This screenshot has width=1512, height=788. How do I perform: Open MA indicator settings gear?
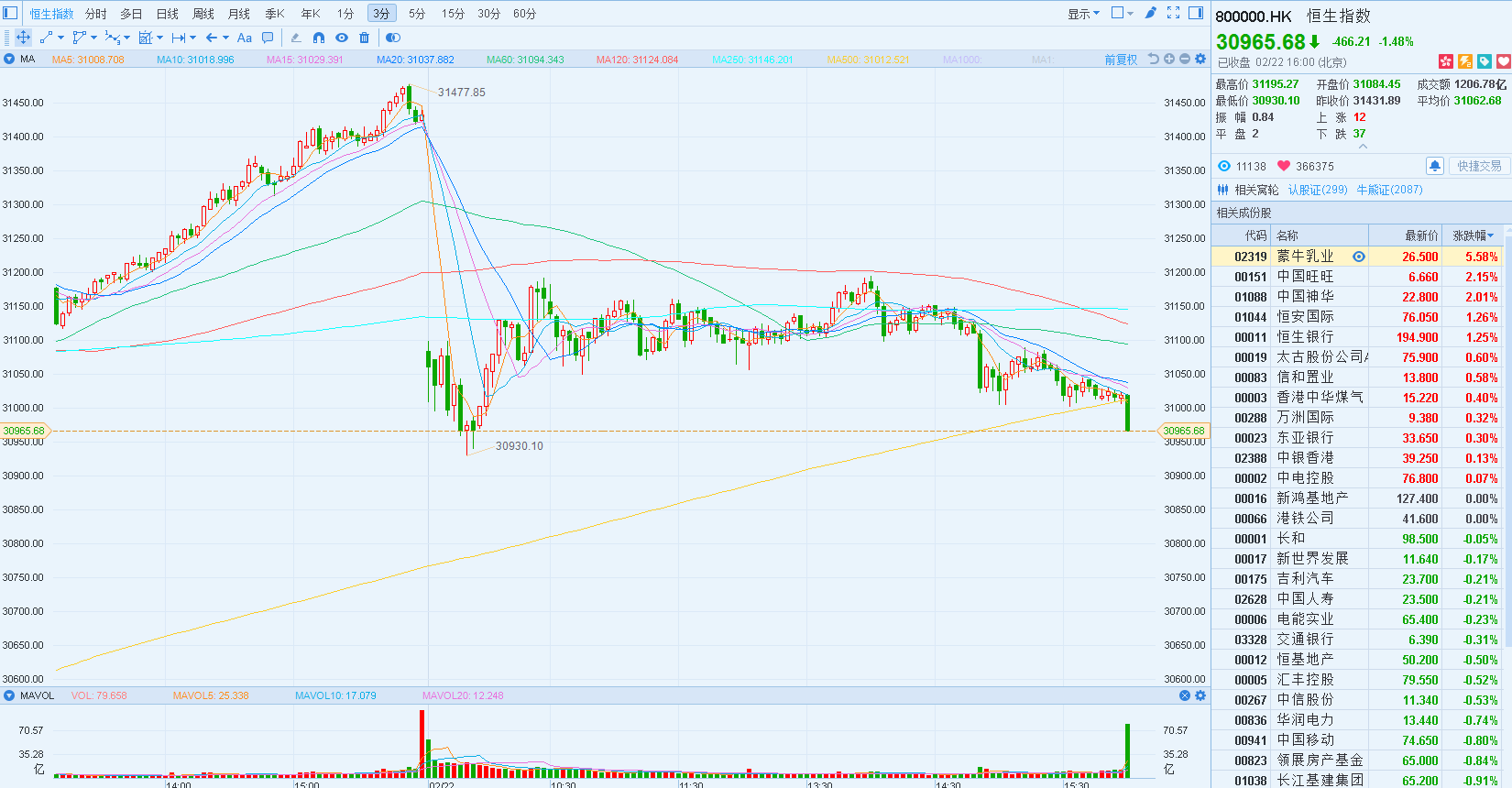point(1200,59)
